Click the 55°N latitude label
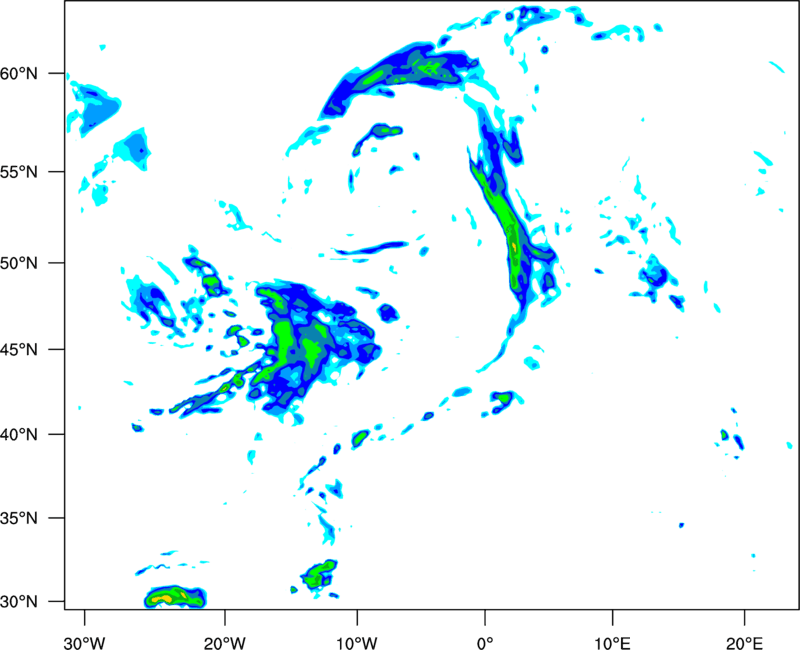Screen dimensions: 800x650 coord(19,172)
